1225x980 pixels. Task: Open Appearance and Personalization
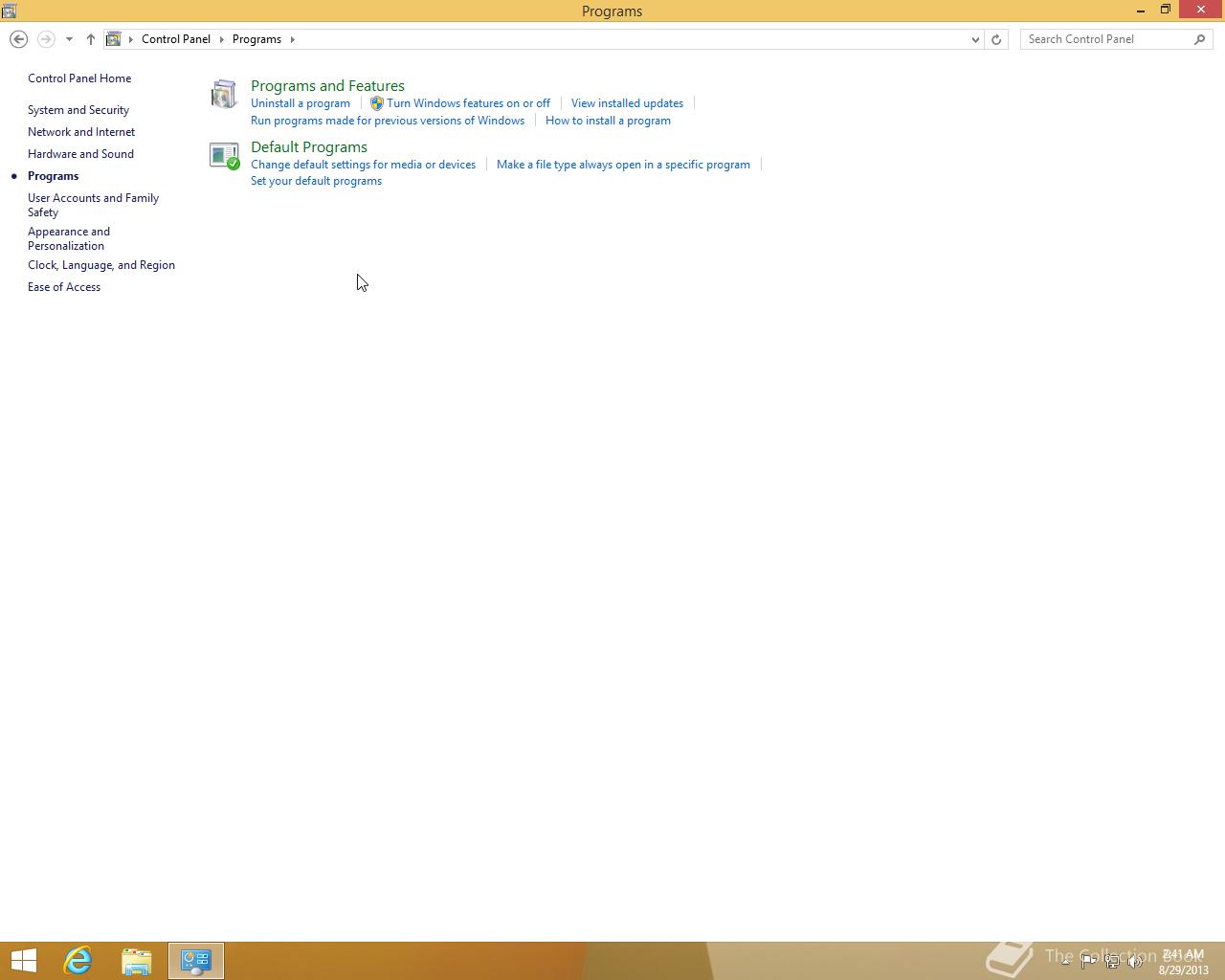[x=69, y=238]
